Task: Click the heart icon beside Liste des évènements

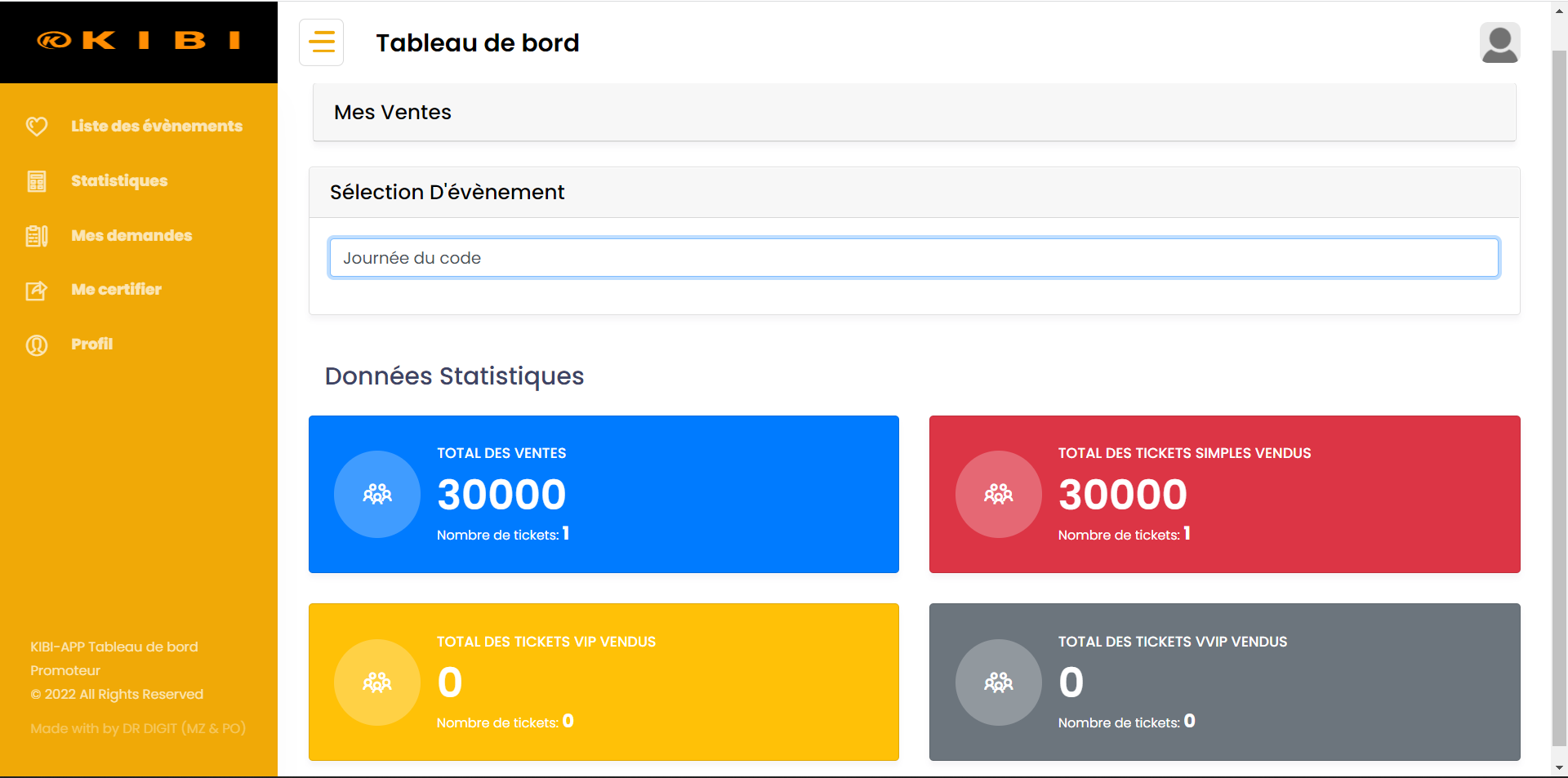Action: coord(37,127)
